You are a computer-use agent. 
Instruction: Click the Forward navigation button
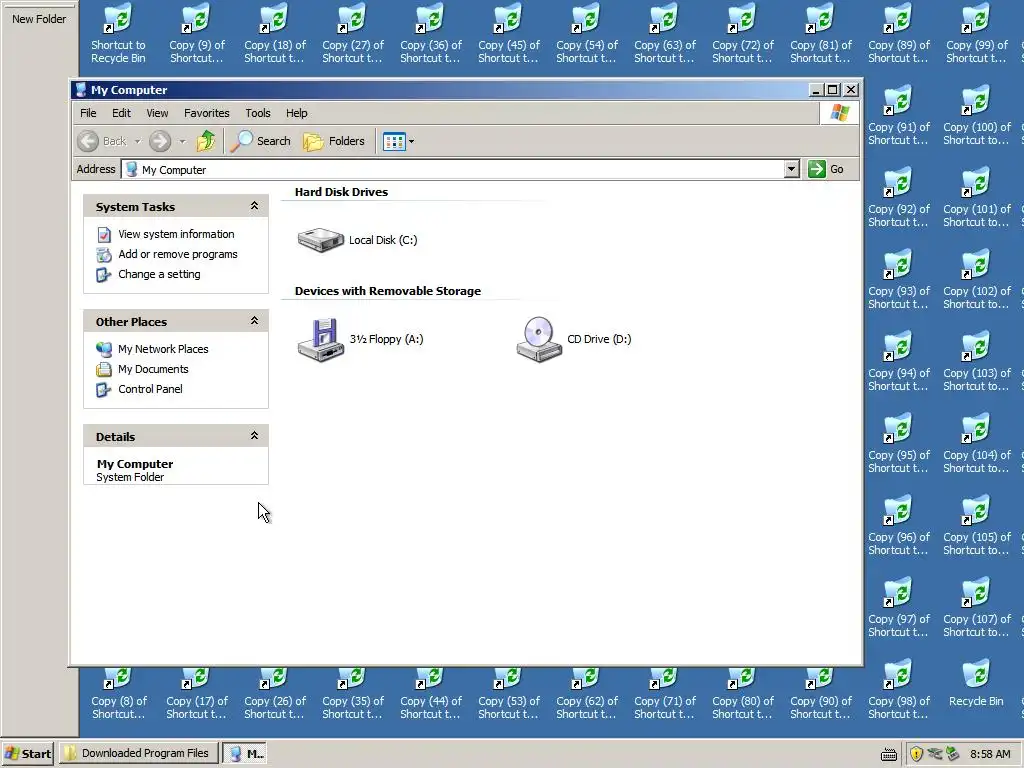(x=160, y=140)
